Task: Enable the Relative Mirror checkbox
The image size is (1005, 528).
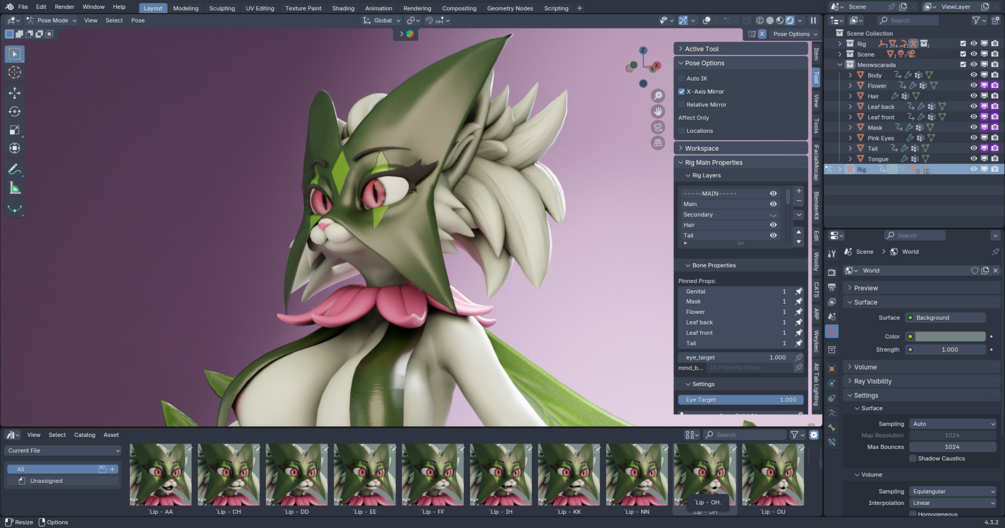Action: click(681, 104)
